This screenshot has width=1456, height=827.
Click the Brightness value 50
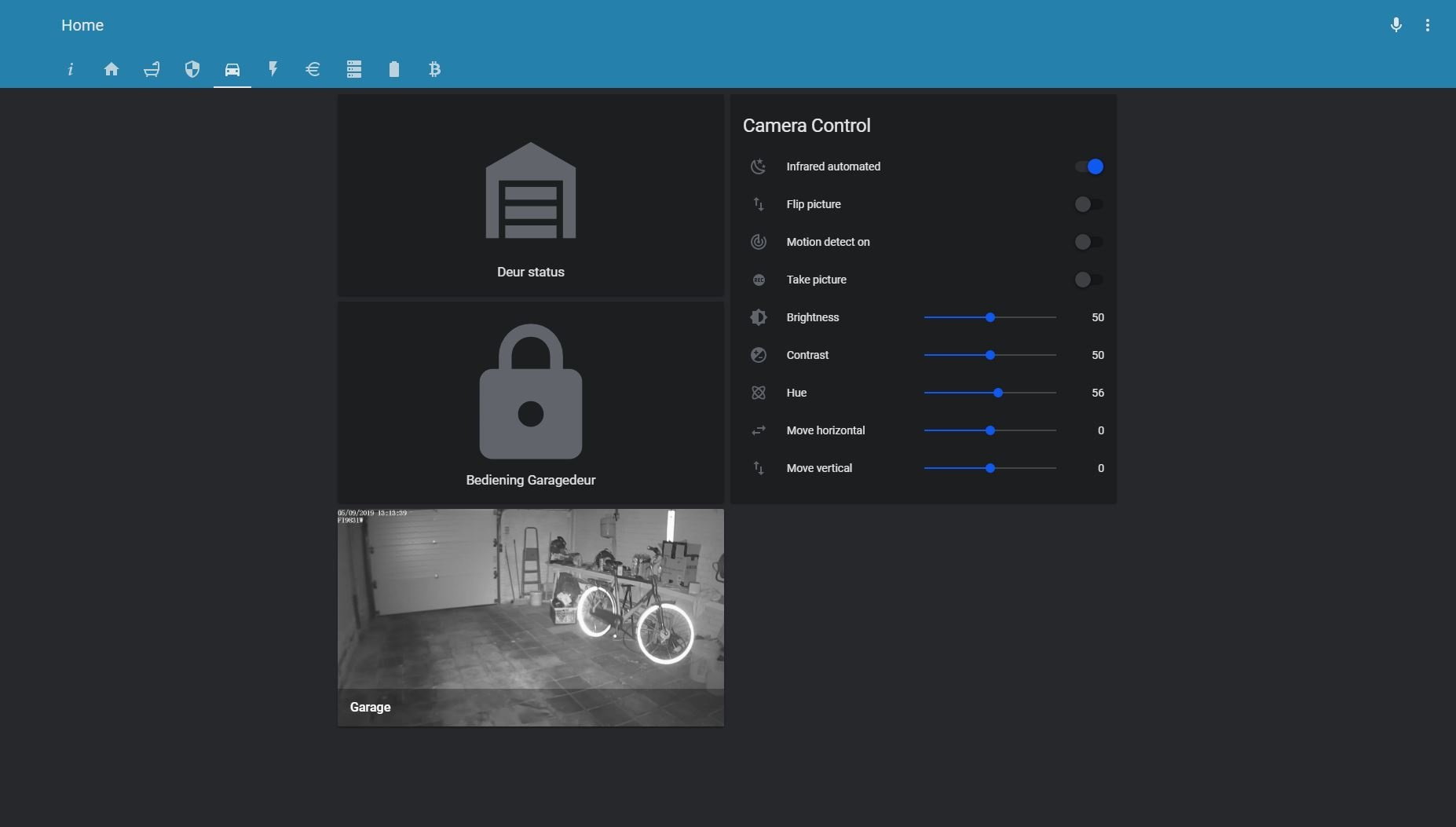click(1098, 317)
